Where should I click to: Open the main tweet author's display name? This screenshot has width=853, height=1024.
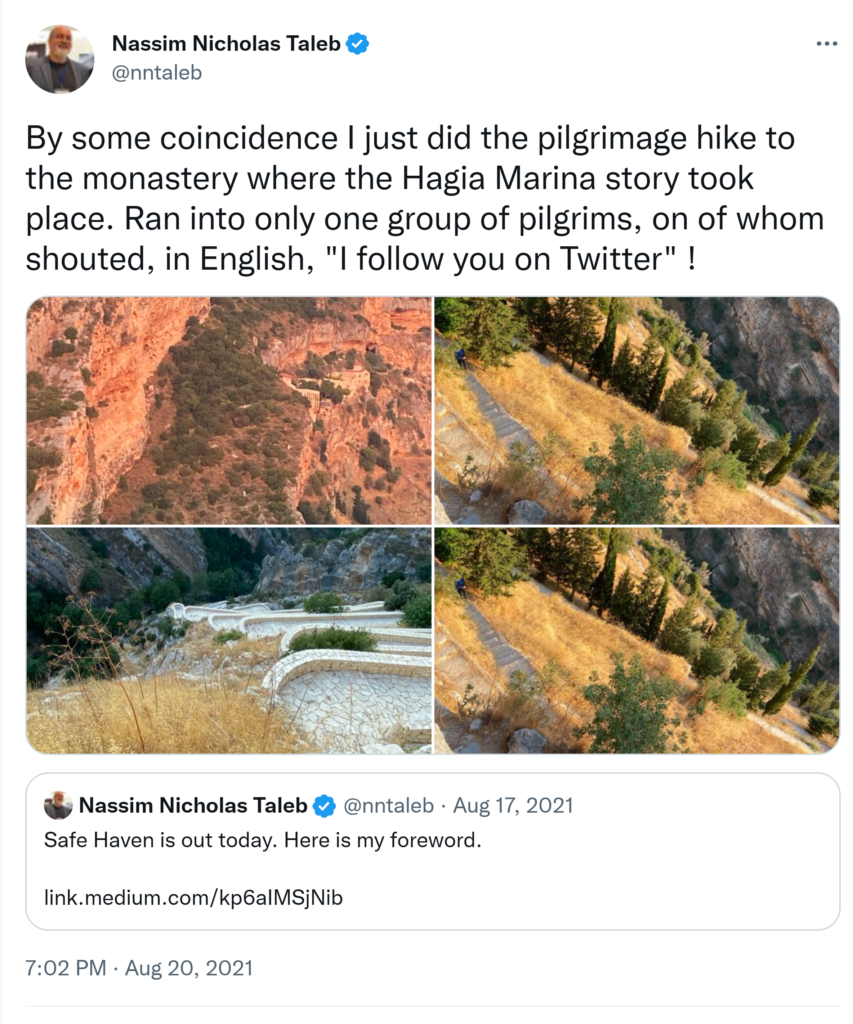click(226, 44)
